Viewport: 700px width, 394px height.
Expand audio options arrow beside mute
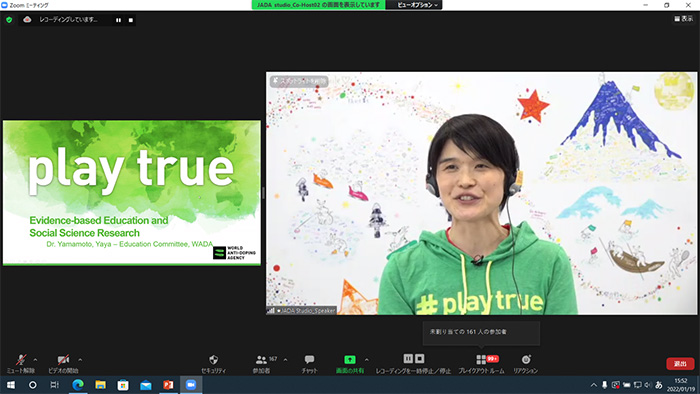[x=35, y=359]
